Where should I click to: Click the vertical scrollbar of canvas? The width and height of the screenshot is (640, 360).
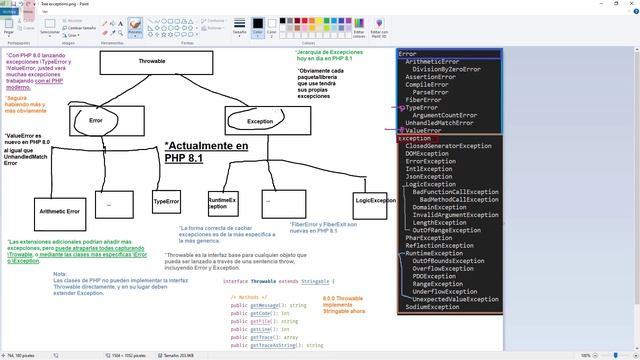point(637,178)
